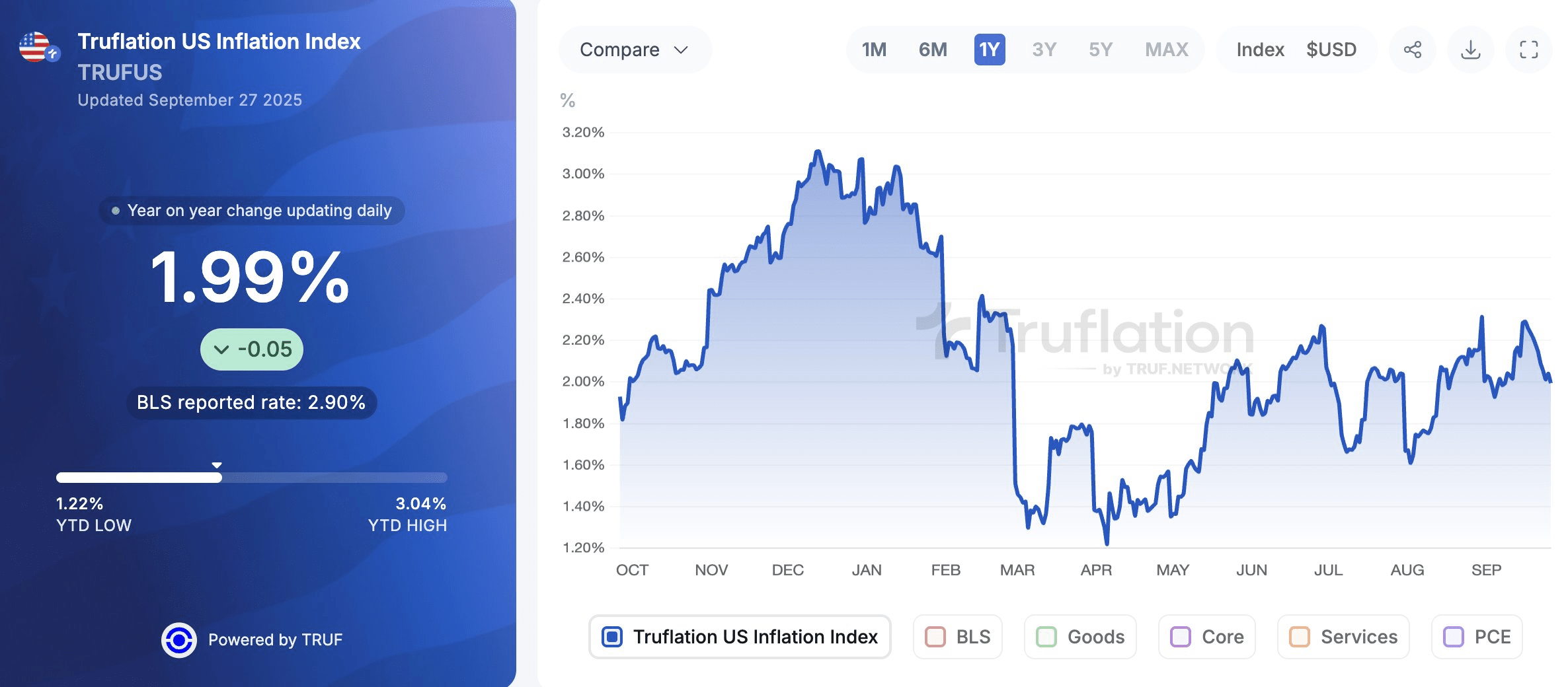Viewport: 1568px width, 687px height.
Task: Open fullscreen view of the chart
Action: tap(1528, 49)
